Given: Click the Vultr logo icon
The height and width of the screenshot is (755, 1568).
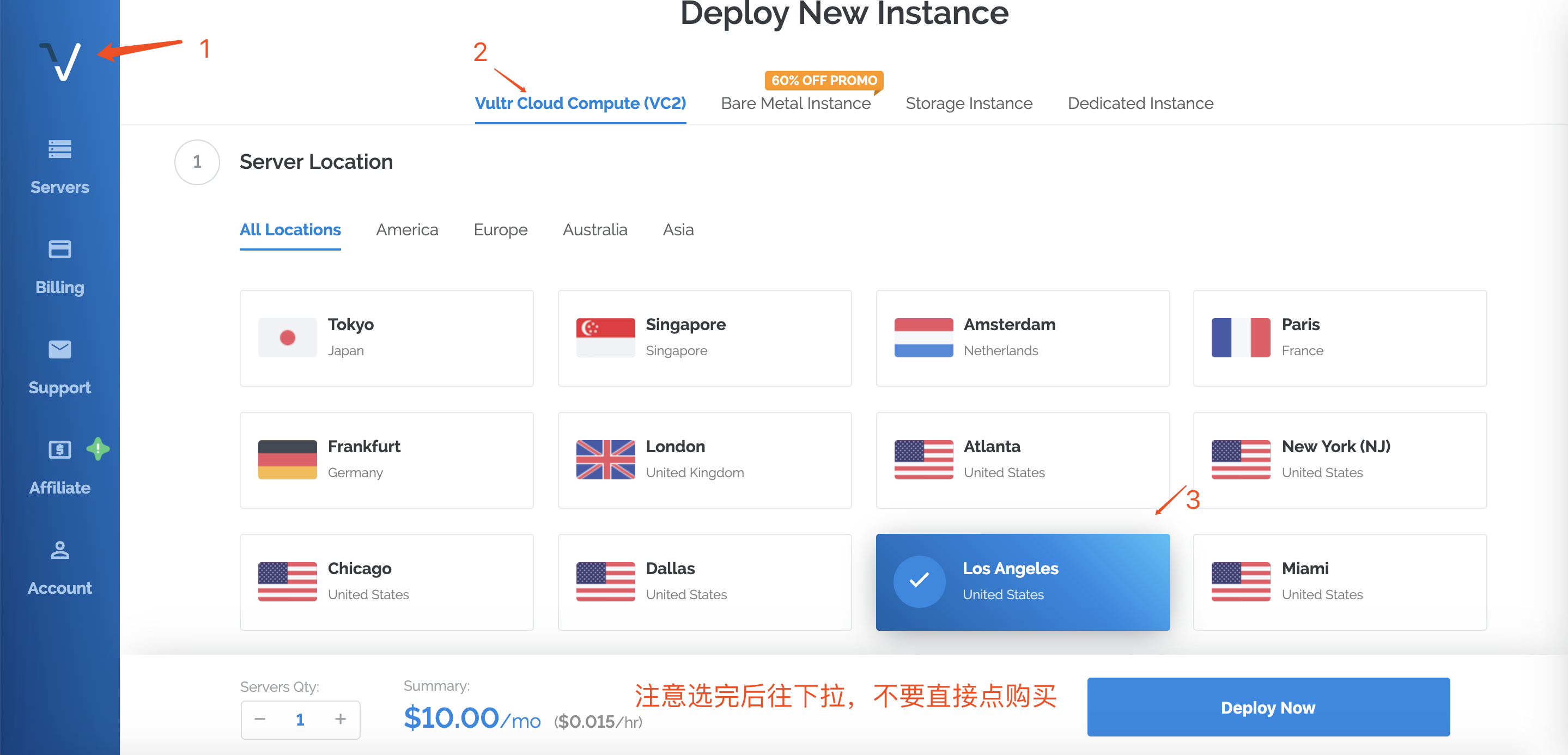Looking at the screenshot, I should pos(60,62).
